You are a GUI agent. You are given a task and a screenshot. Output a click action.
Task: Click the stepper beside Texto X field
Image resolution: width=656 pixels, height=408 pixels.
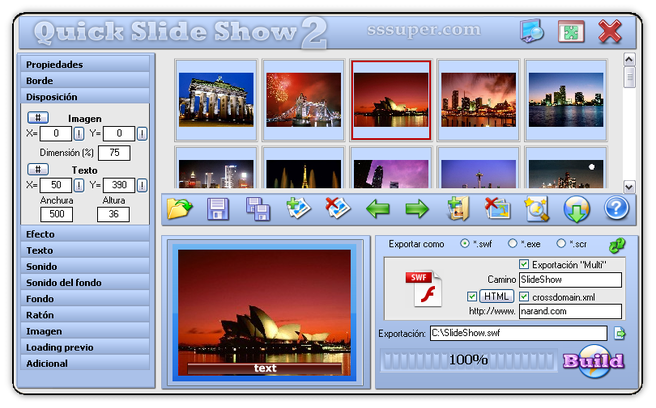79,185
